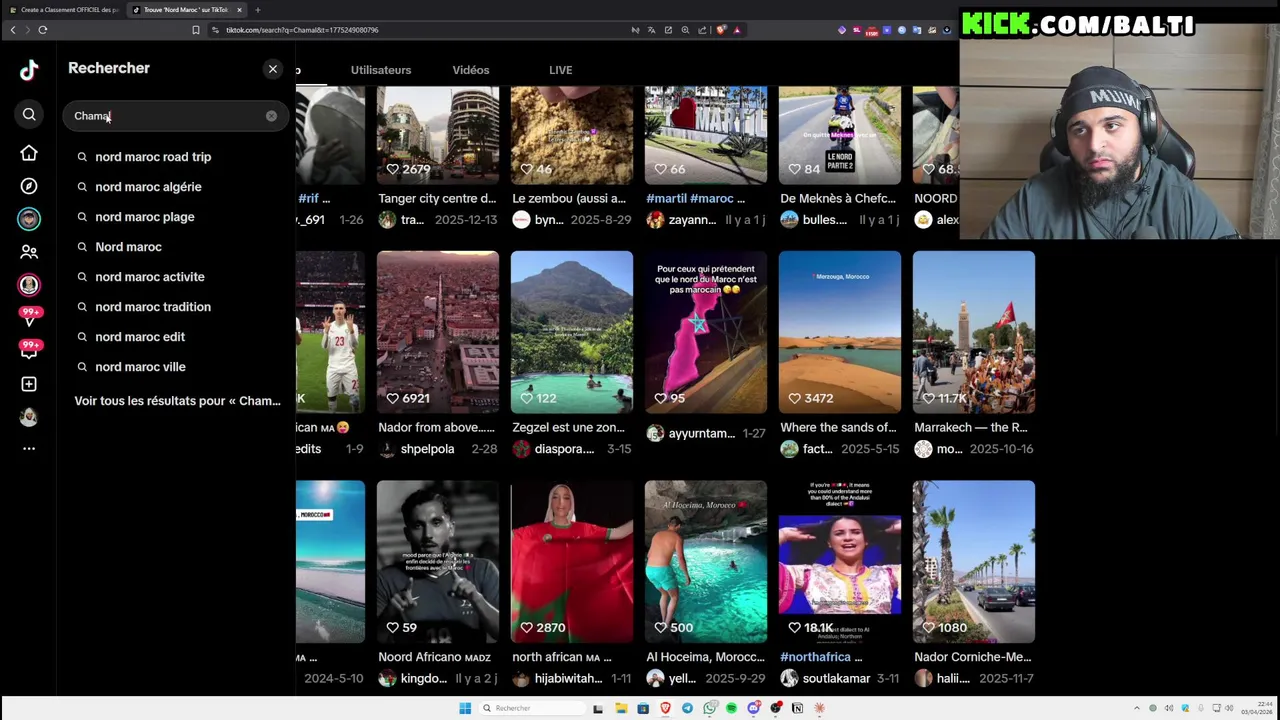Screen dimensions: 1280x720
Task: Open shpelpola user profile link
Action: [427, 449]
